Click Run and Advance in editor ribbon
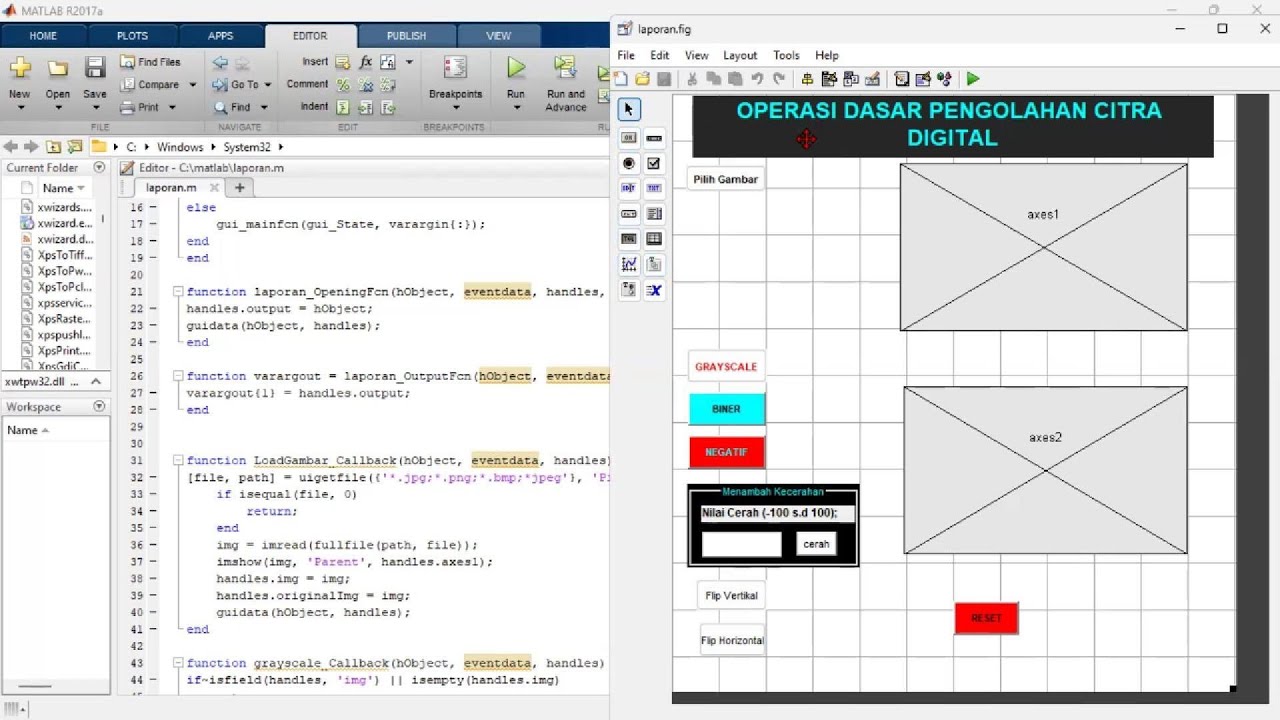This screenshot has width=1280, height=720. [566, 83]
